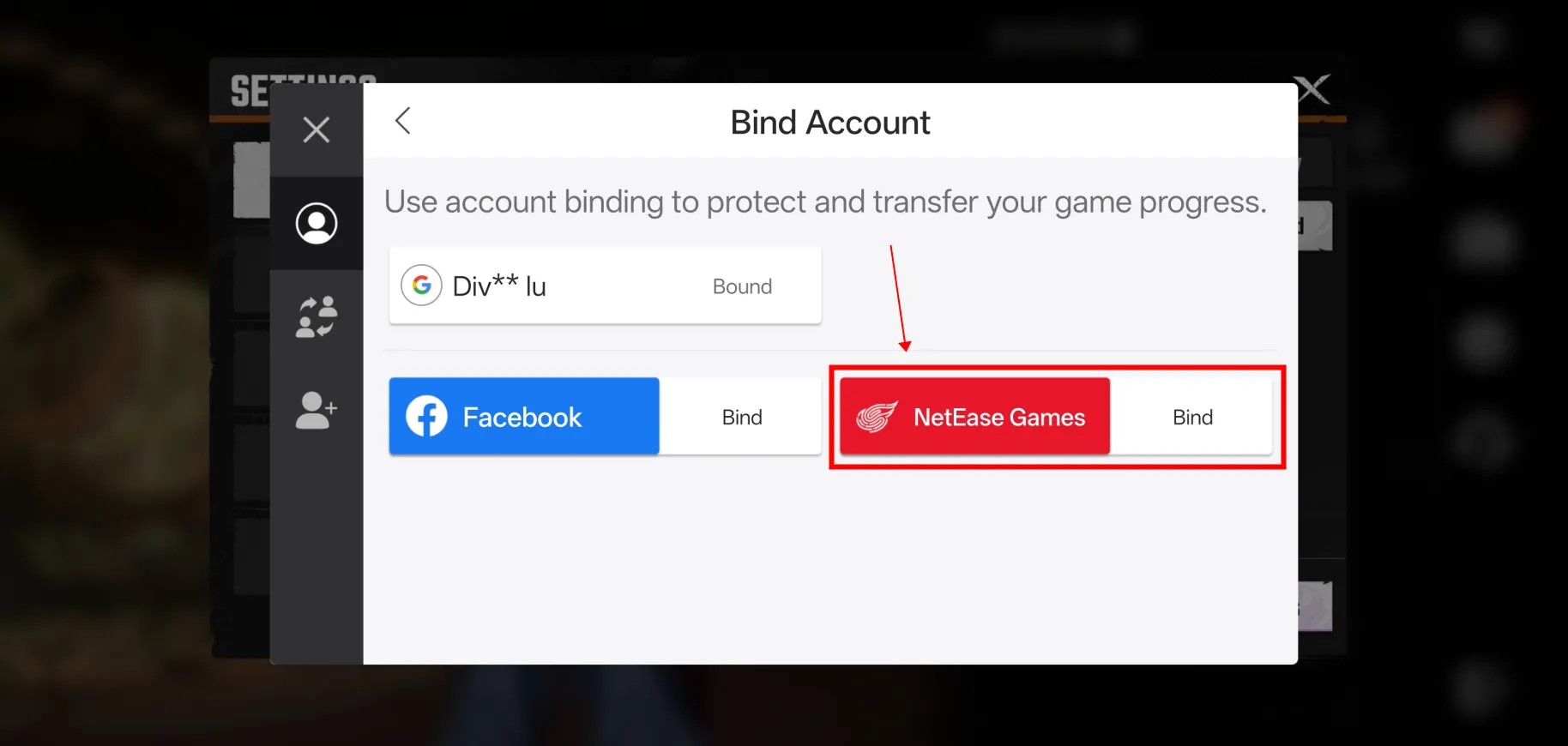Close the Settings window with the top-right X

[x=1312, y=89]
